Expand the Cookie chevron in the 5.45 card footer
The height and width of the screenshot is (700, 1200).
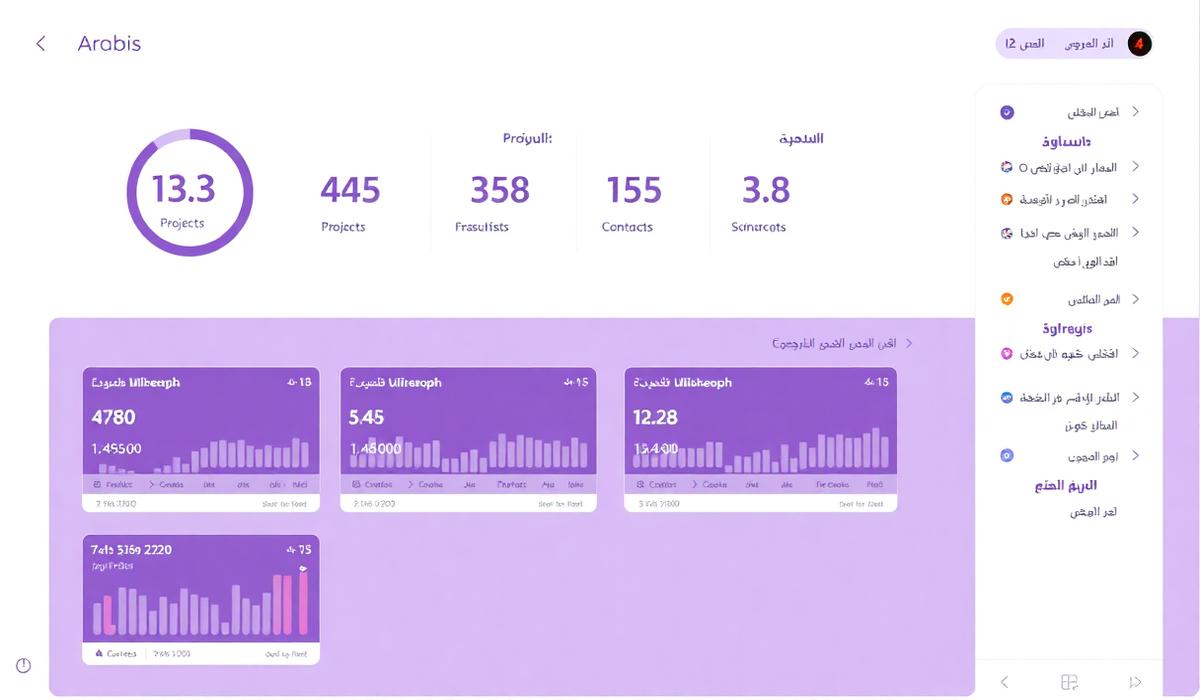[x=410, y=484]
